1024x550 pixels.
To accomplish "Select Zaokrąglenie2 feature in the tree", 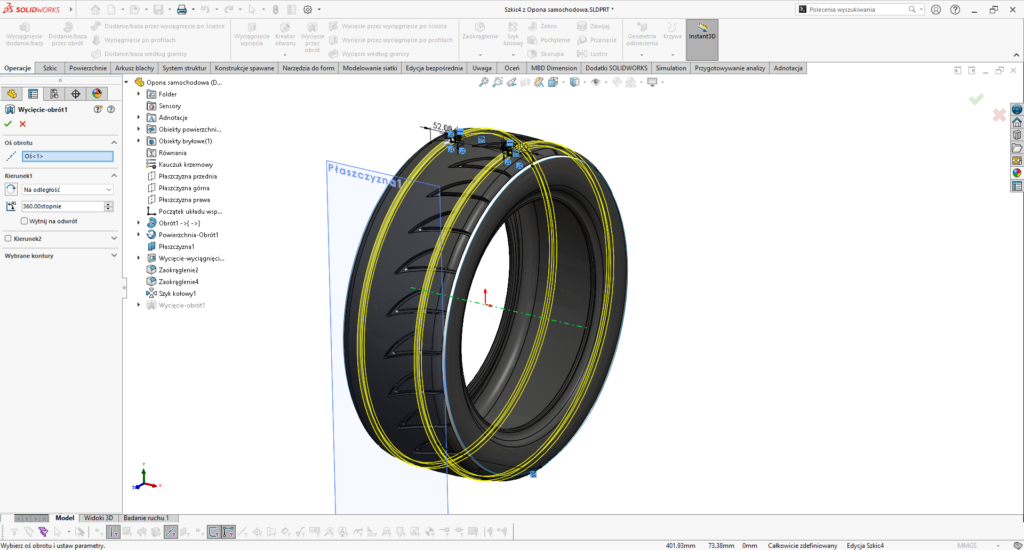I will 178,270.
